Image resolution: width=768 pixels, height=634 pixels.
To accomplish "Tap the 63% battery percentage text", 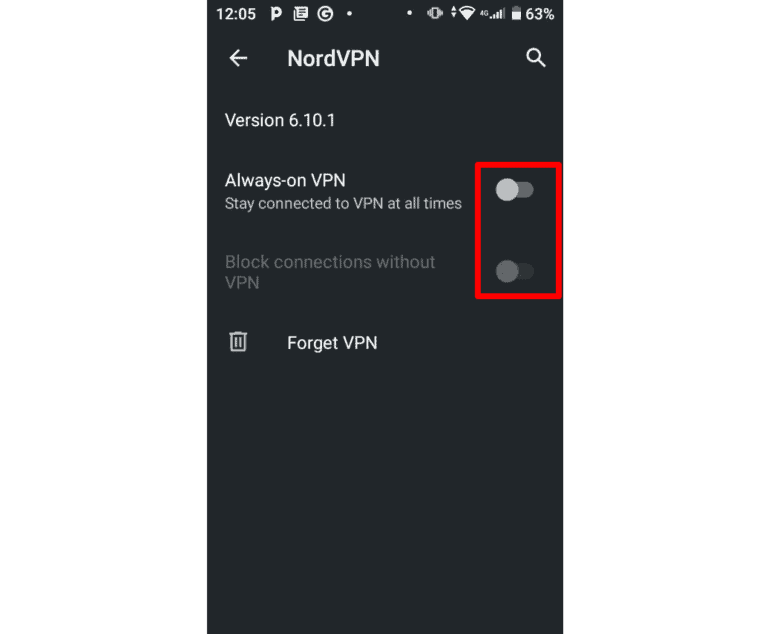I will click(539, 14).
